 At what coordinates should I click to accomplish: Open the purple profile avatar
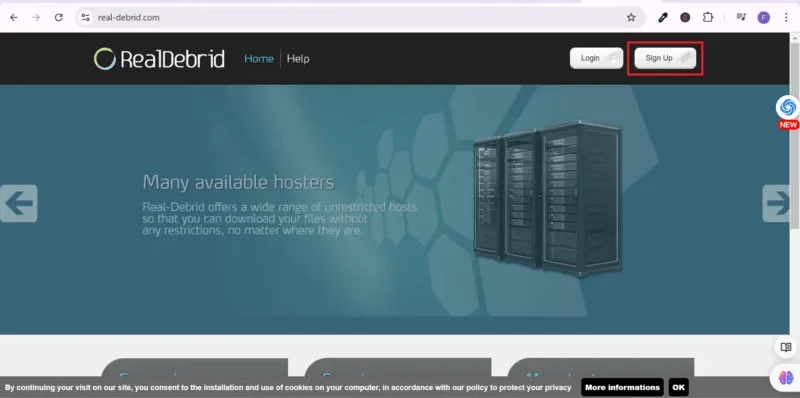[763, 18]
